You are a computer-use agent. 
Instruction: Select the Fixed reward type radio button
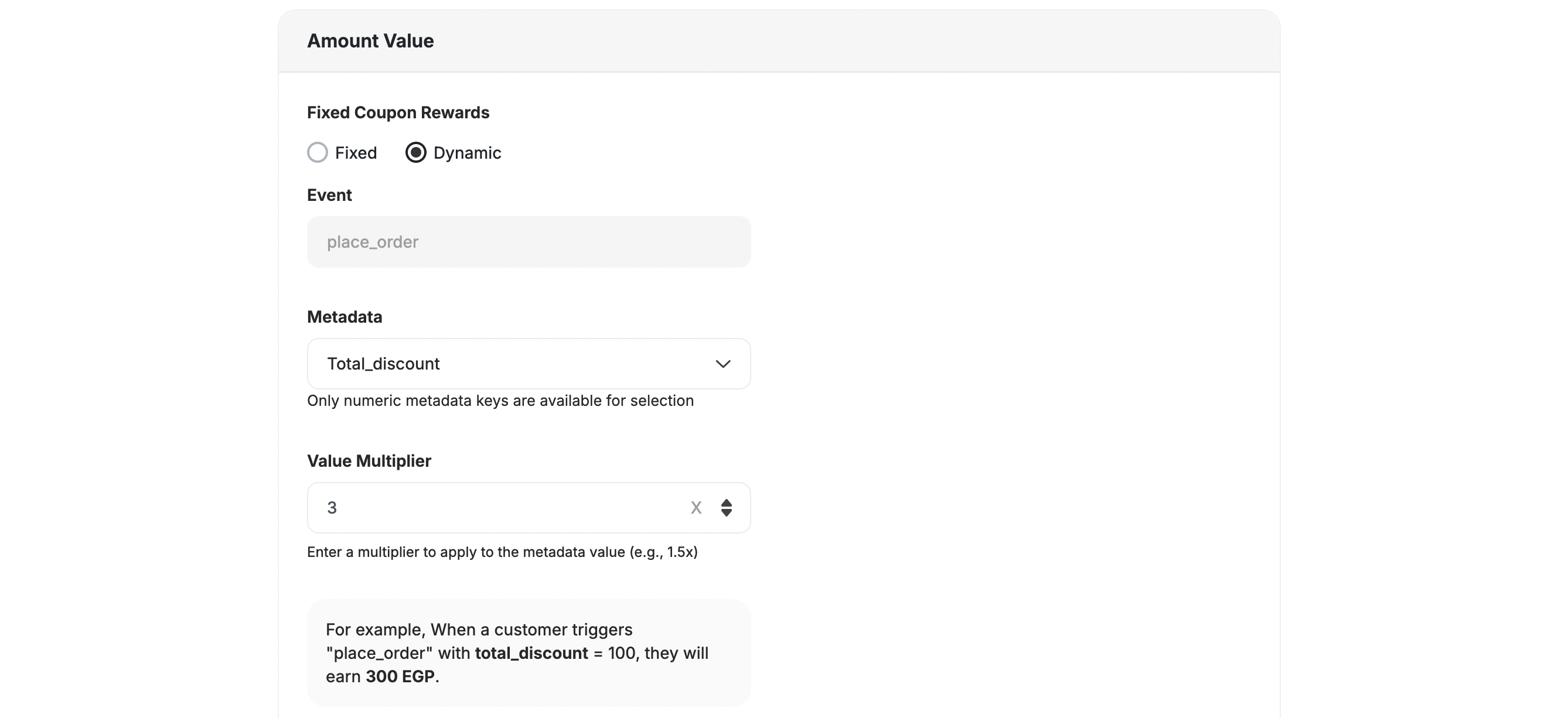[317, 153]
